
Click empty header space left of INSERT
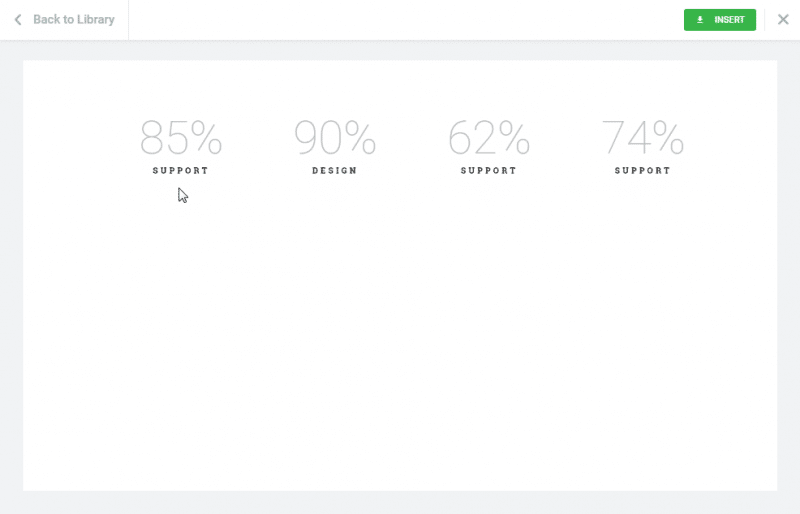pyautogui.click(x=406, y=20)
